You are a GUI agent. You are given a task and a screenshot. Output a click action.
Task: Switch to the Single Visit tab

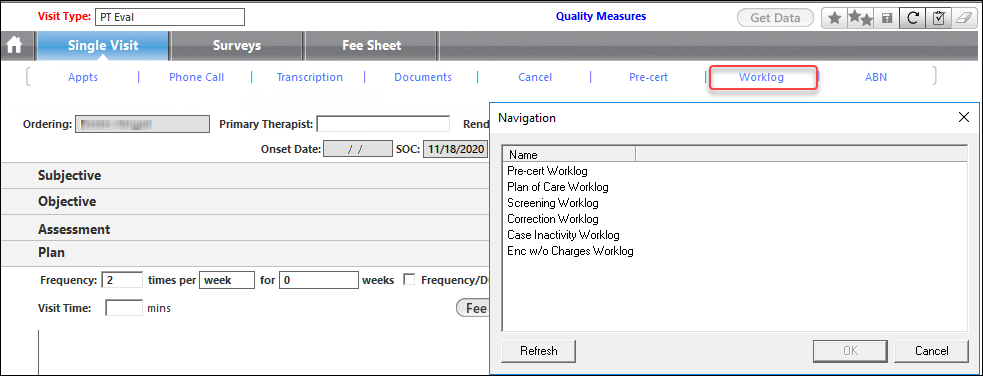[103, 46]
